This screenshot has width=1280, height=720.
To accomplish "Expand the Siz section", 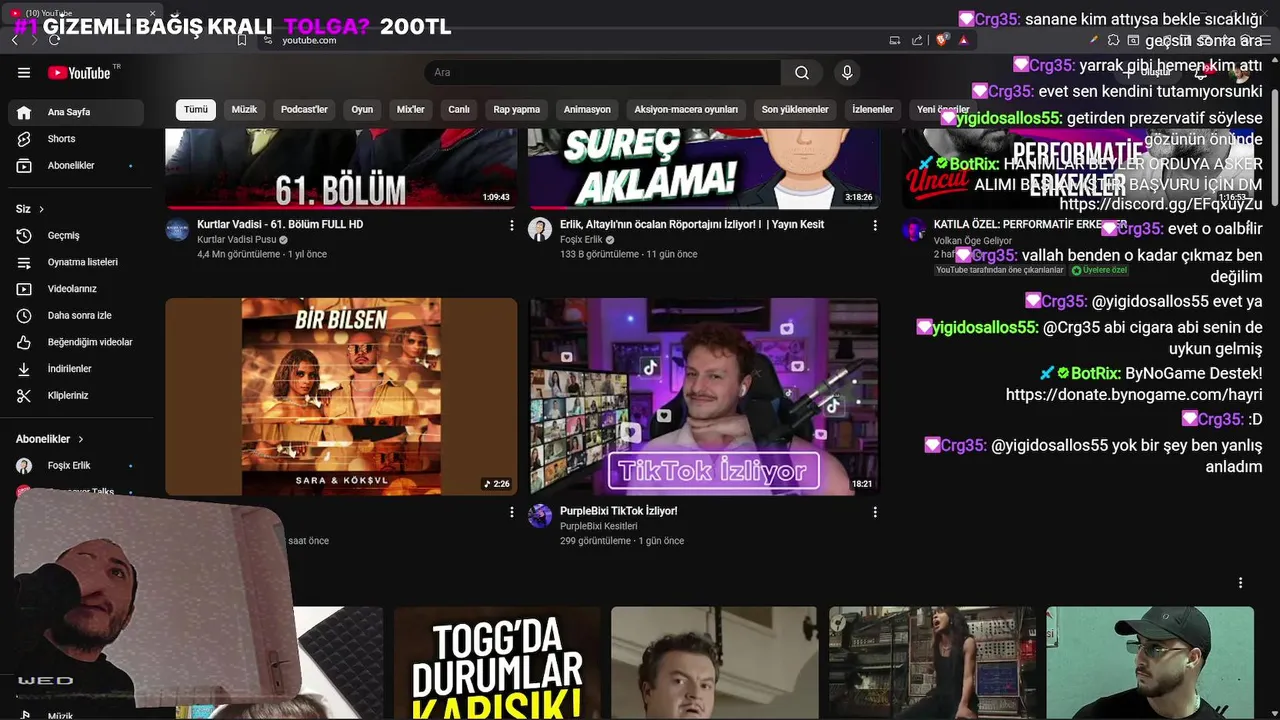I will click(x=30, y=209).
